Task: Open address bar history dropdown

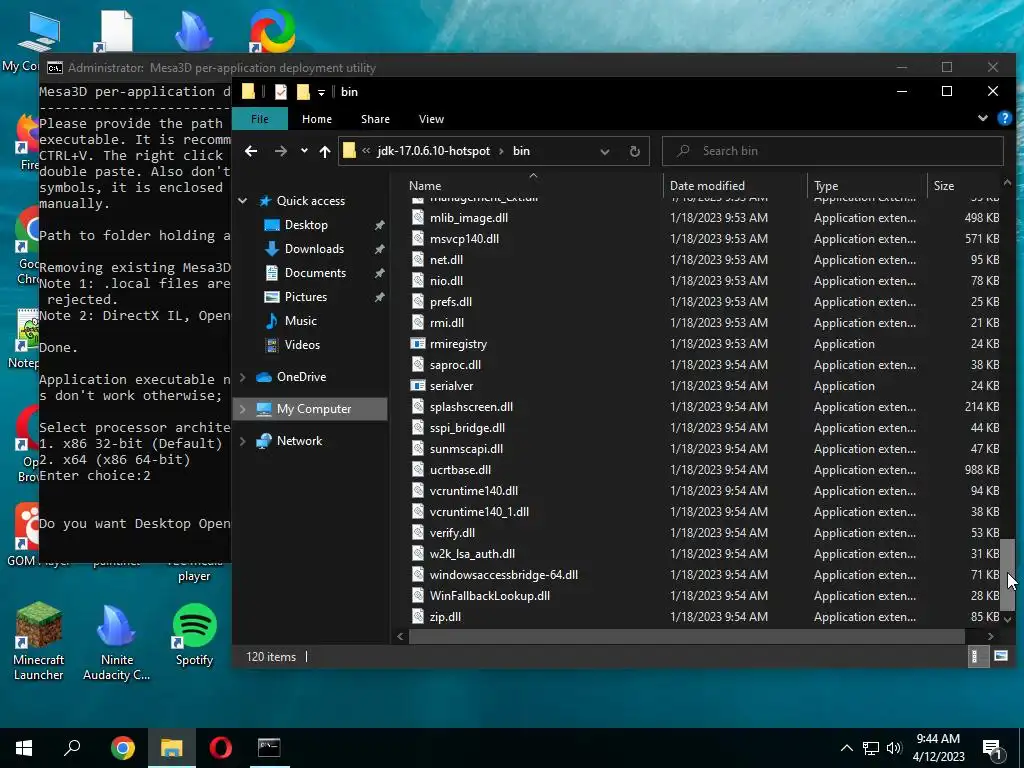Action: pos(605,152)
